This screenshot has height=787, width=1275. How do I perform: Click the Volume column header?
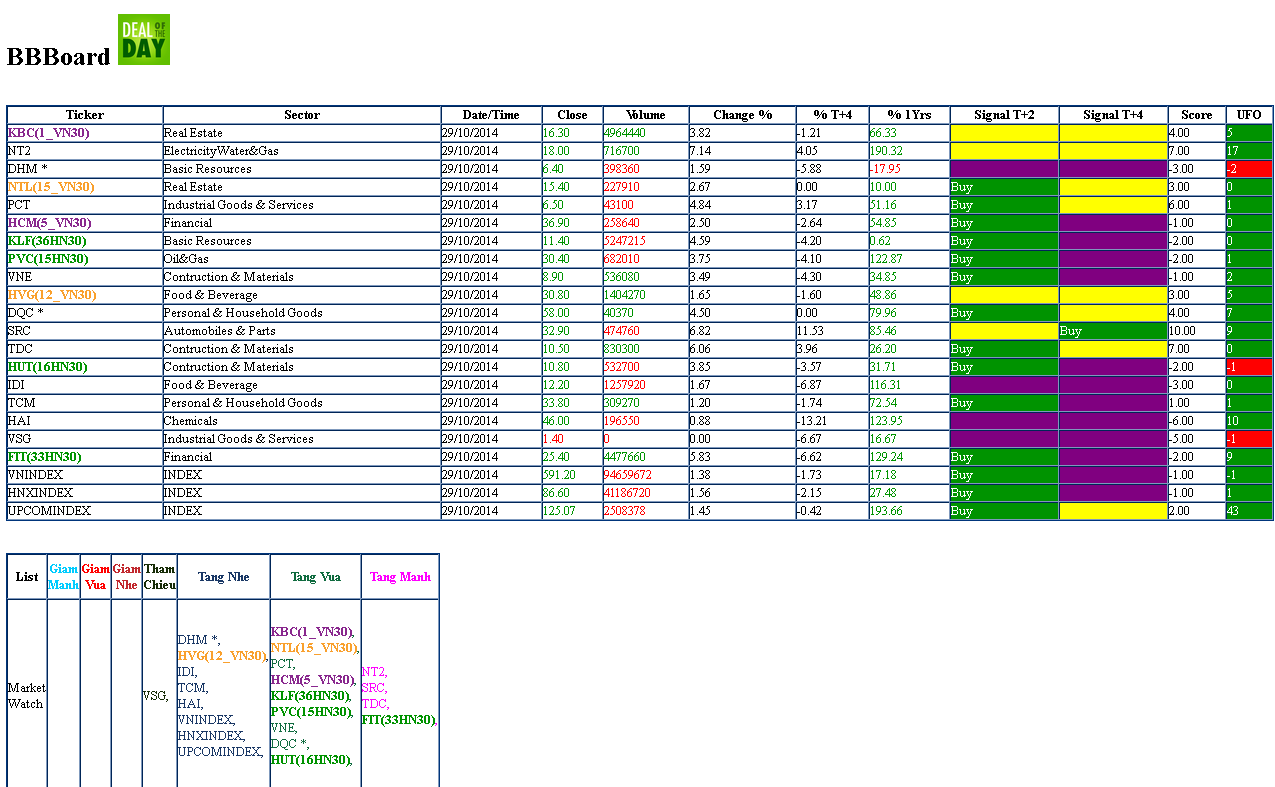point(645,115)
